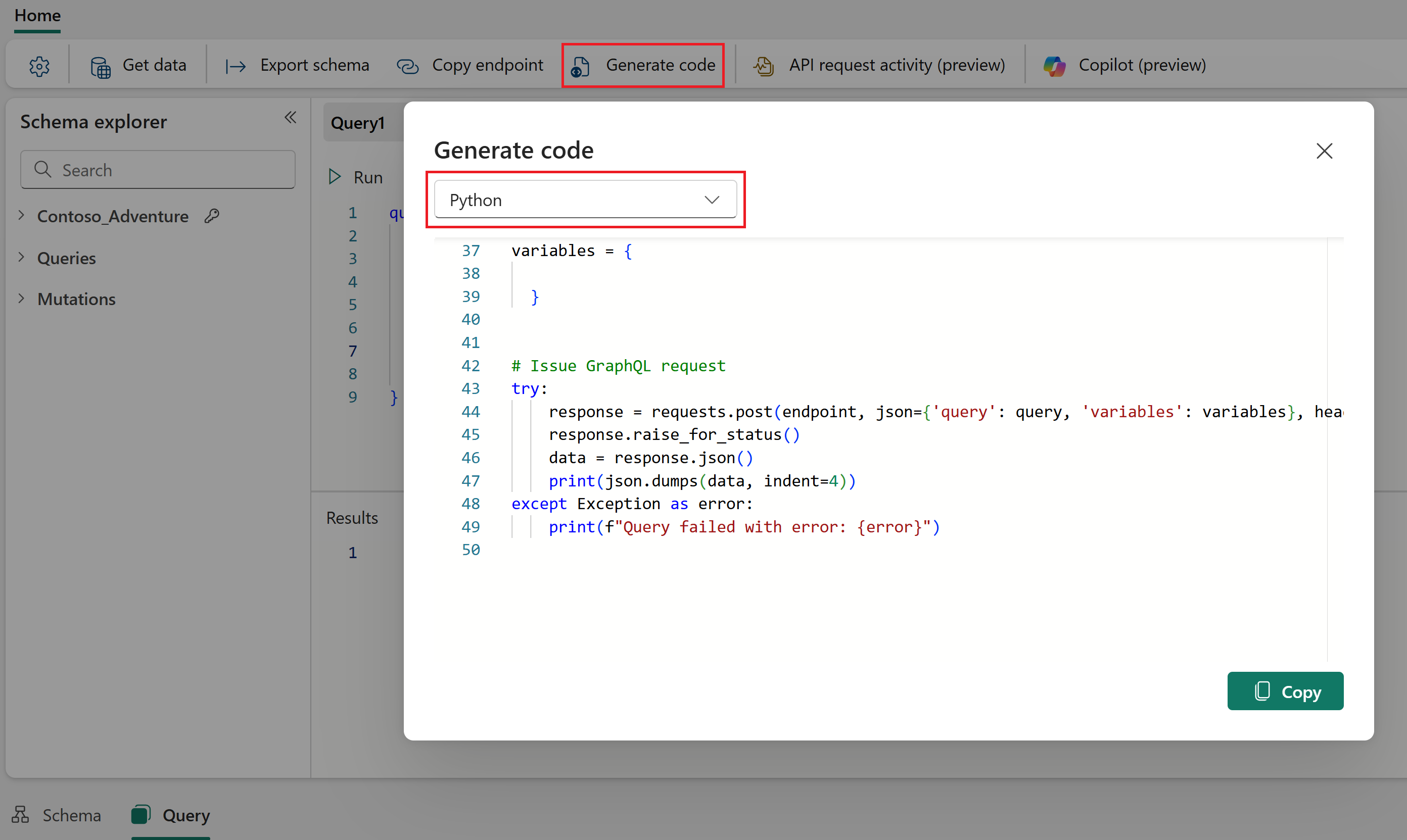The image size is (1407, 840).
Task: Open API request activity icon
Action: tap(764, 66)
